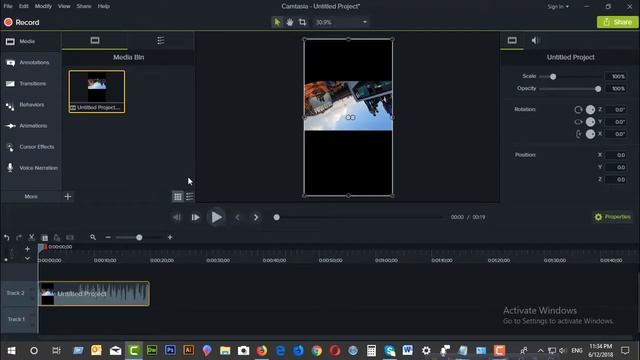This screenshot has height=360, width=640.
Task: Select Untitled Project thumbnail in Media Bin
Action: 97,91
